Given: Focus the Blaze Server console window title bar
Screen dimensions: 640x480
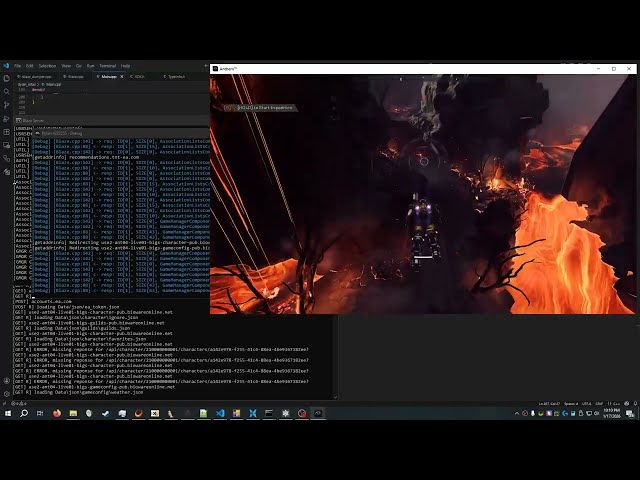Looking at the screenshot, I should pos(111,120).
